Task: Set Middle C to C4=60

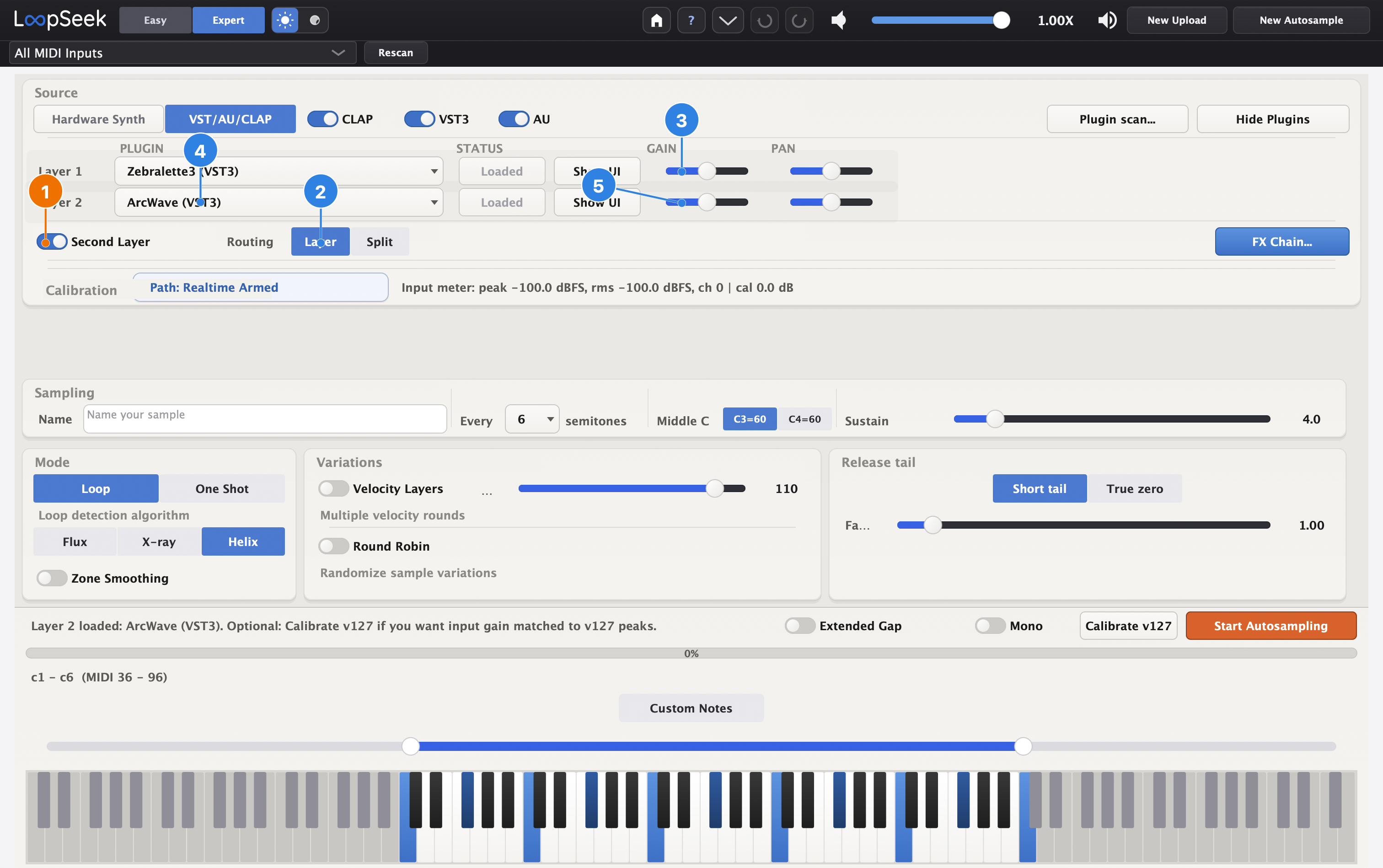Action: pyautogui.click(x=804, y=419)
